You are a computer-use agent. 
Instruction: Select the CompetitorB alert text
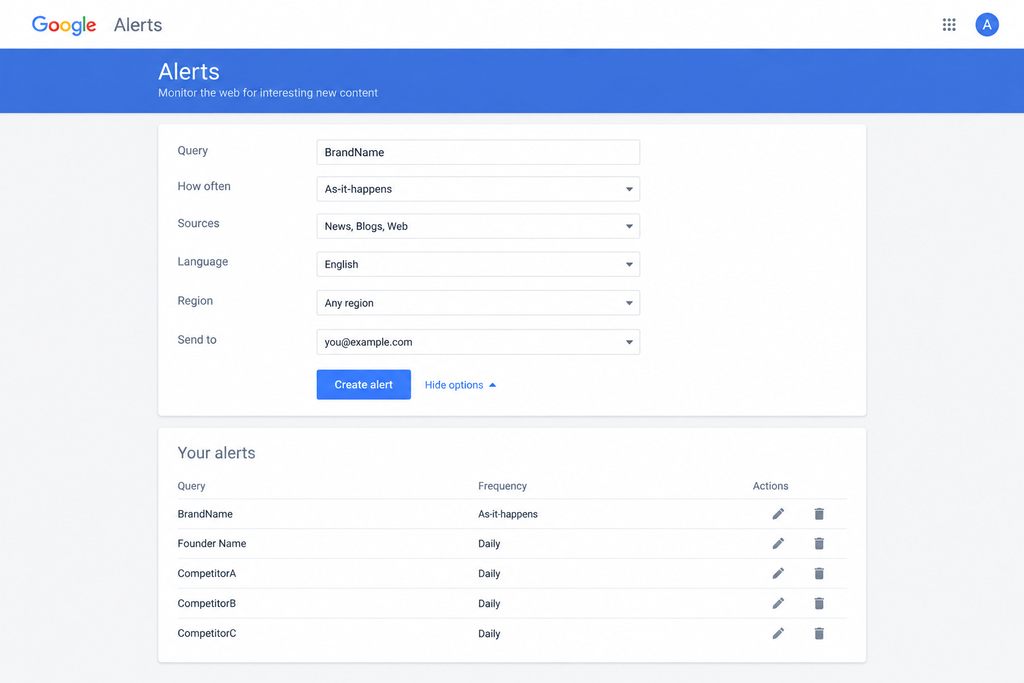pyautogui.click(x=207, y=603)
